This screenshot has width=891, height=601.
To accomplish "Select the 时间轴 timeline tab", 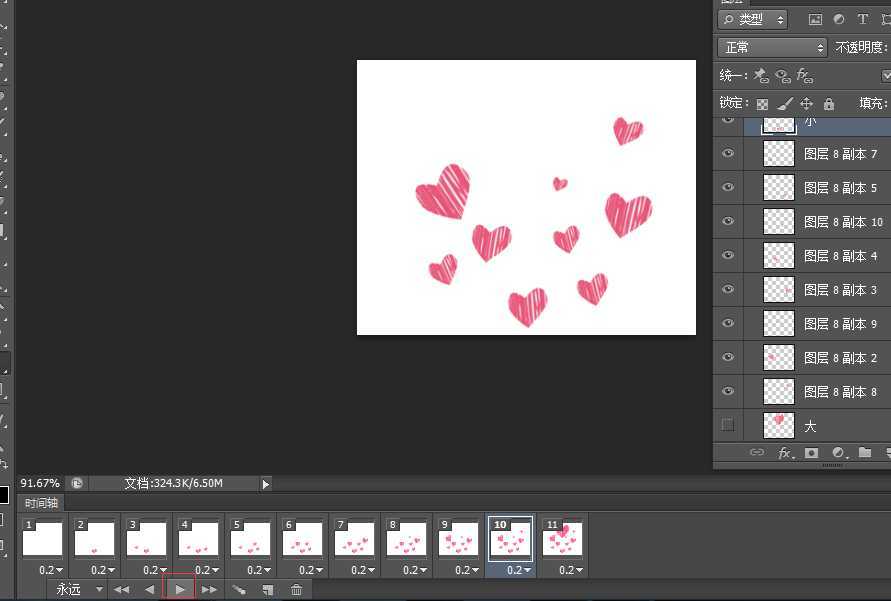I will pyautogui.click(x=42, y=503).
